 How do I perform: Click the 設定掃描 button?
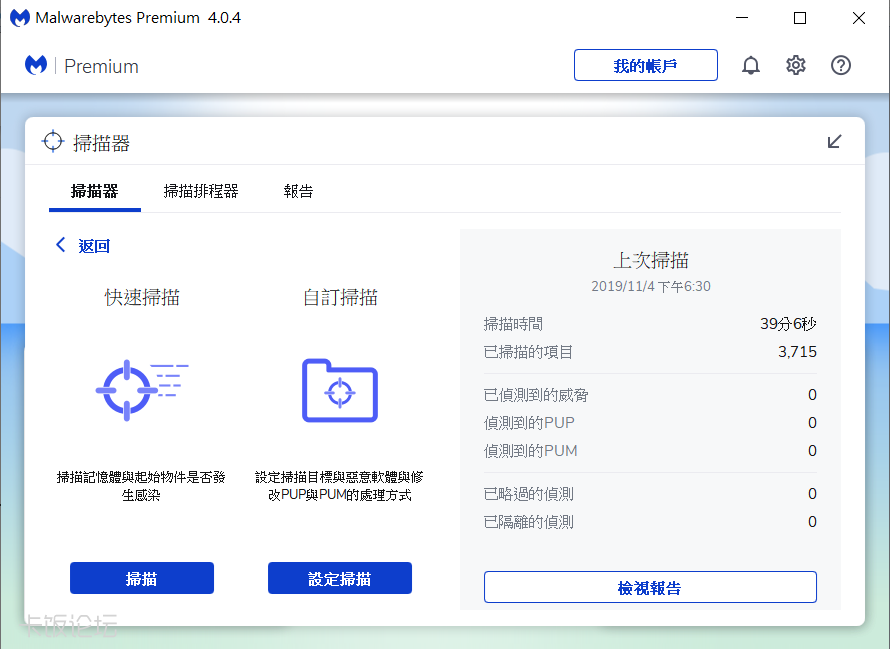point(340,578)
